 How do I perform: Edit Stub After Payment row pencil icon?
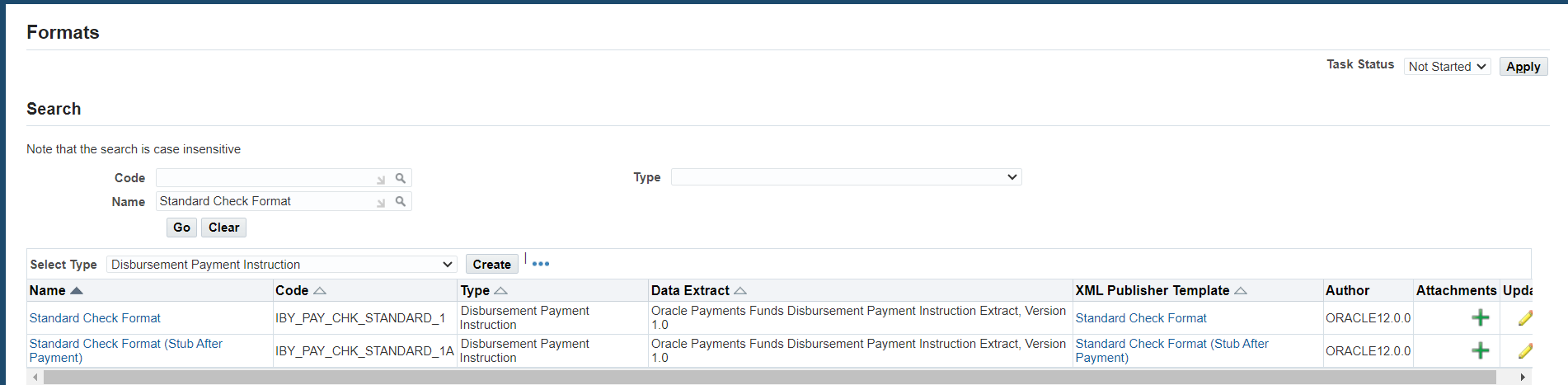point(1525,350)
